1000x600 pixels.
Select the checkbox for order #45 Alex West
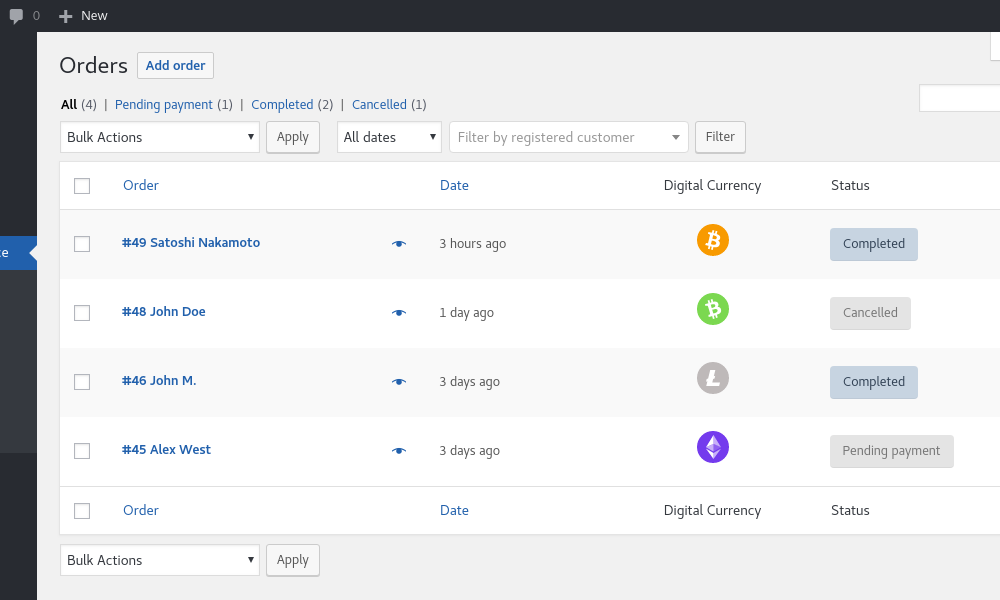tap(82, 451)
